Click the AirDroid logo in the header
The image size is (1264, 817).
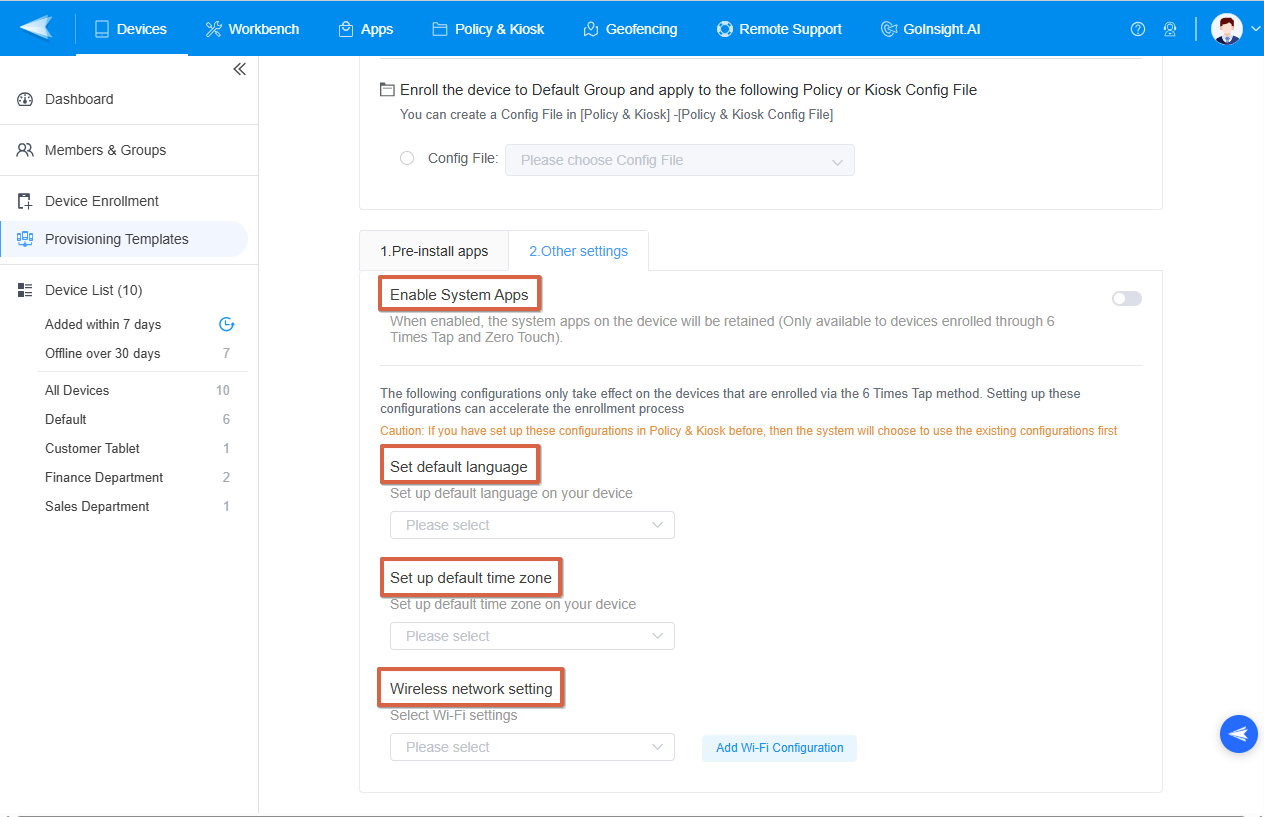click(36, 28)
